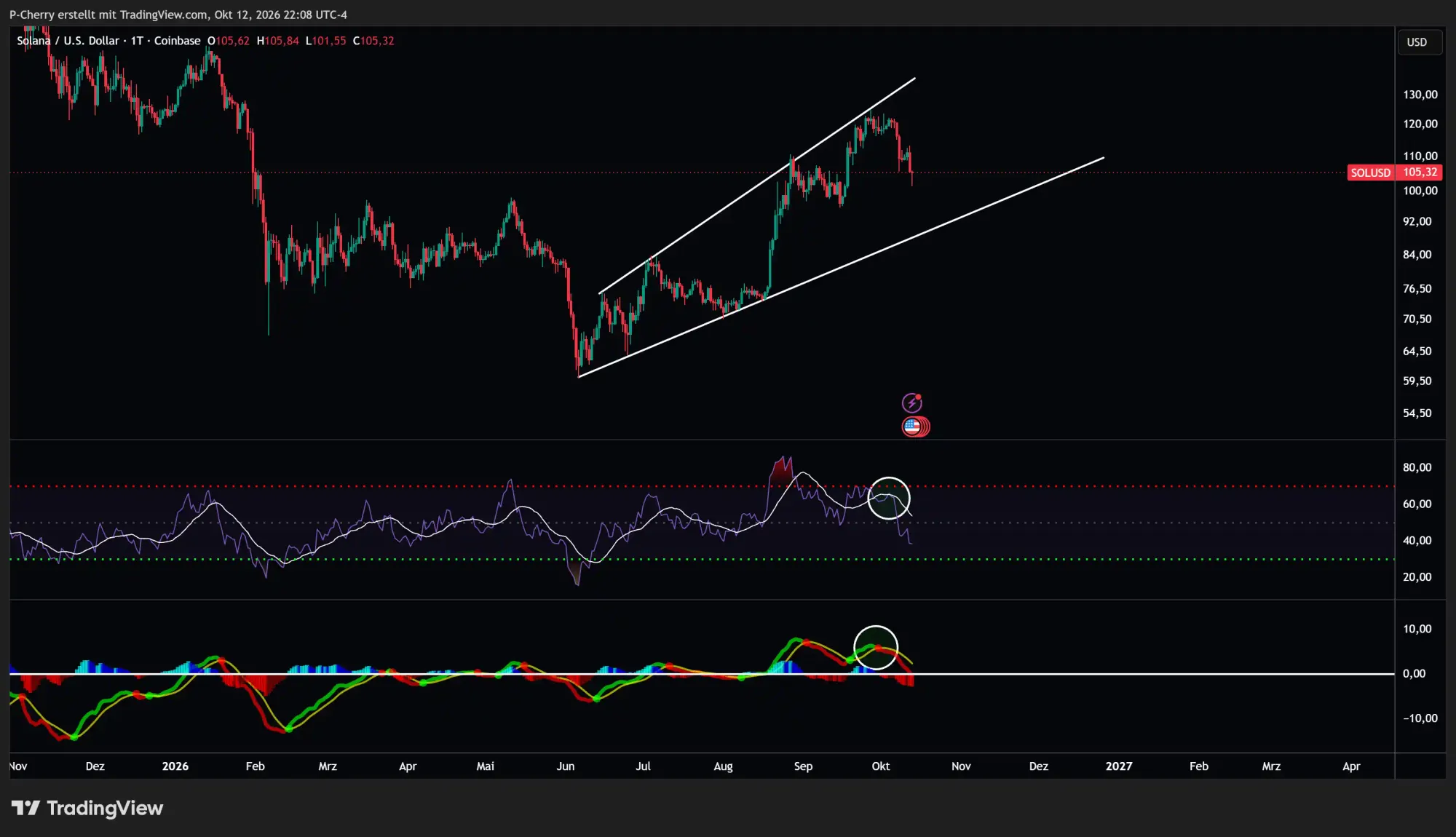Image resolution: width=1456 pixels, height=837 pixels.
Task: Click the green dotted RSI oversold line
Action: (702, 559)
